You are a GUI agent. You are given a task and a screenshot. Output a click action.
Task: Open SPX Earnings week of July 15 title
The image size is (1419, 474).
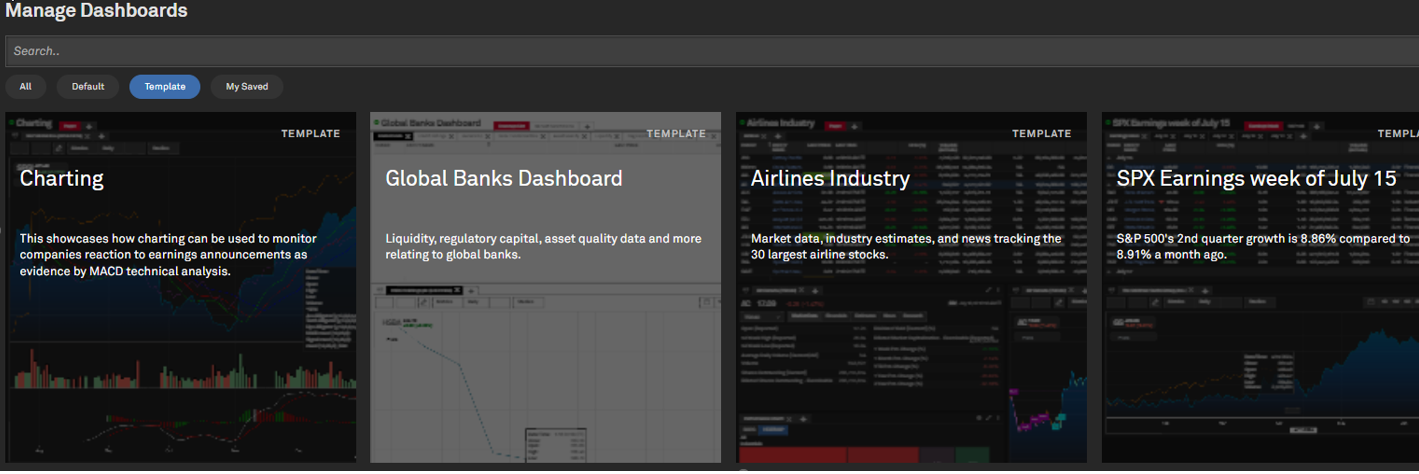1256,179
